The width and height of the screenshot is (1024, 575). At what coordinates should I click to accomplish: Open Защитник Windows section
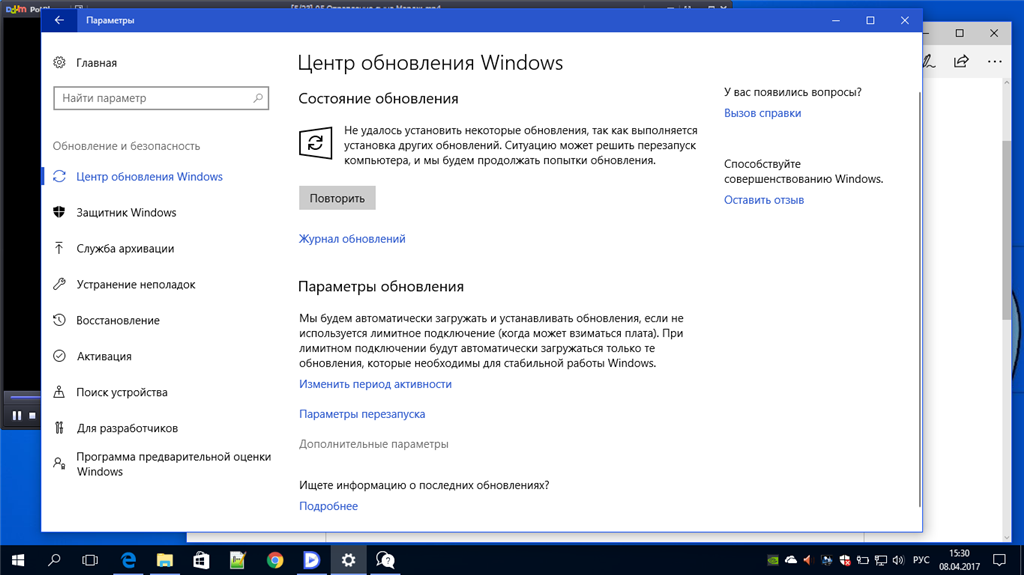tap(126, 212)
